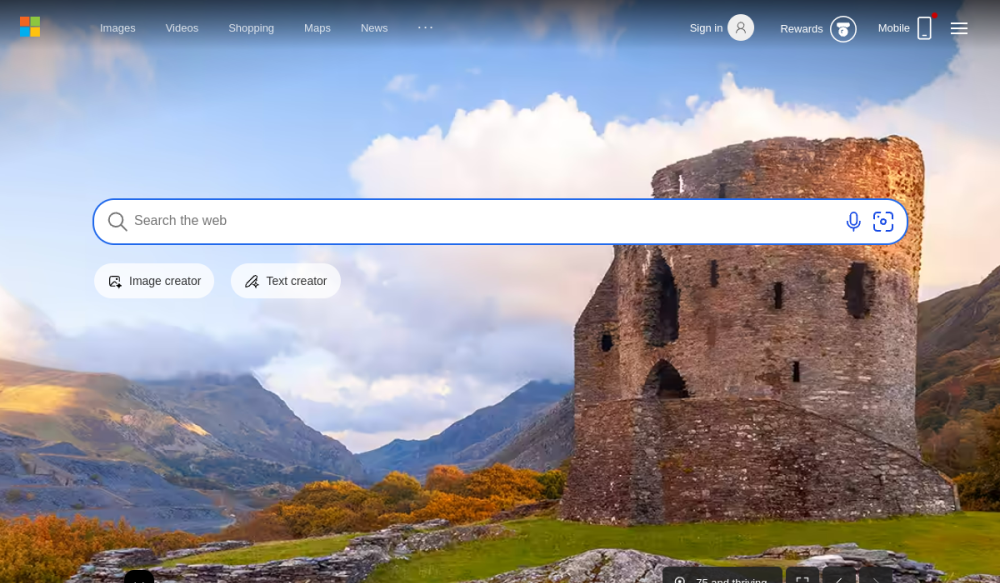This screenshot has height=583, width=1000.
Task: Open the Videos search tab
Action: coord(182,28)
